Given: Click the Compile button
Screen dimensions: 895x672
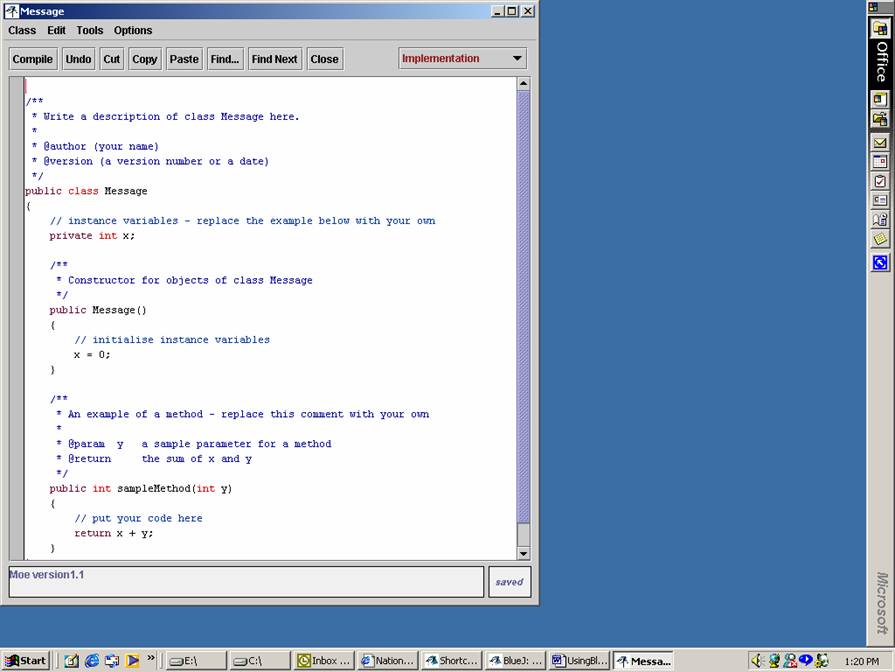Looking at the screenshot, I should (33, 59).
